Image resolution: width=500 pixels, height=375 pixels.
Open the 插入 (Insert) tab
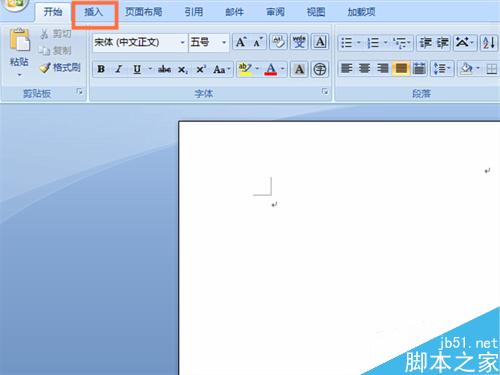(x=94, y=12)
